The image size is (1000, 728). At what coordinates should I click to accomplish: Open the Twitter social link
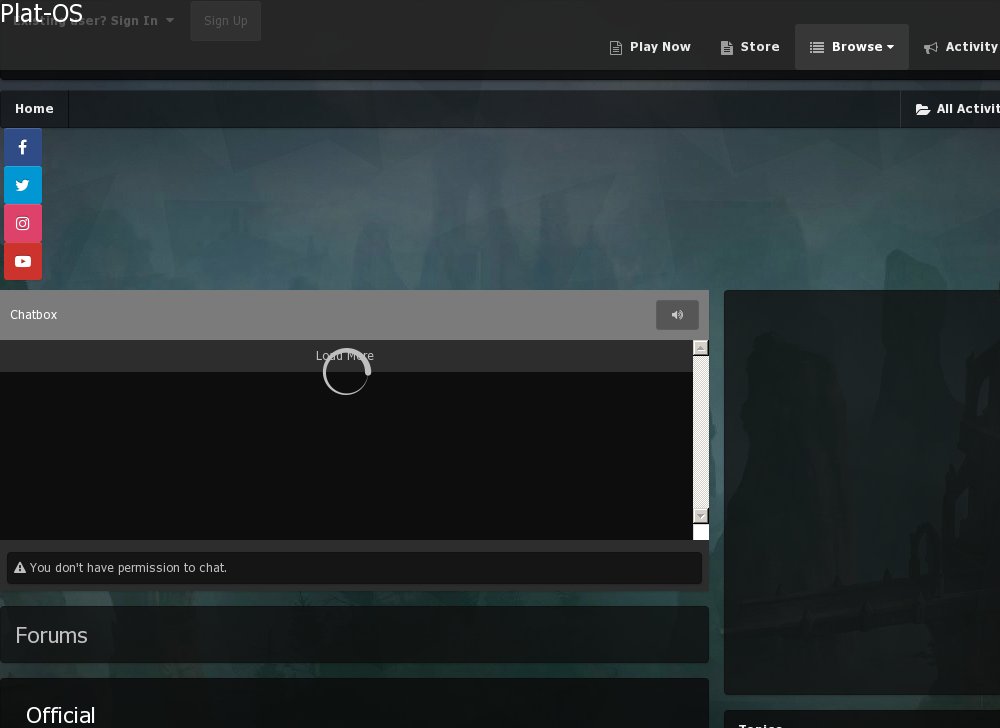click(22, 185)
